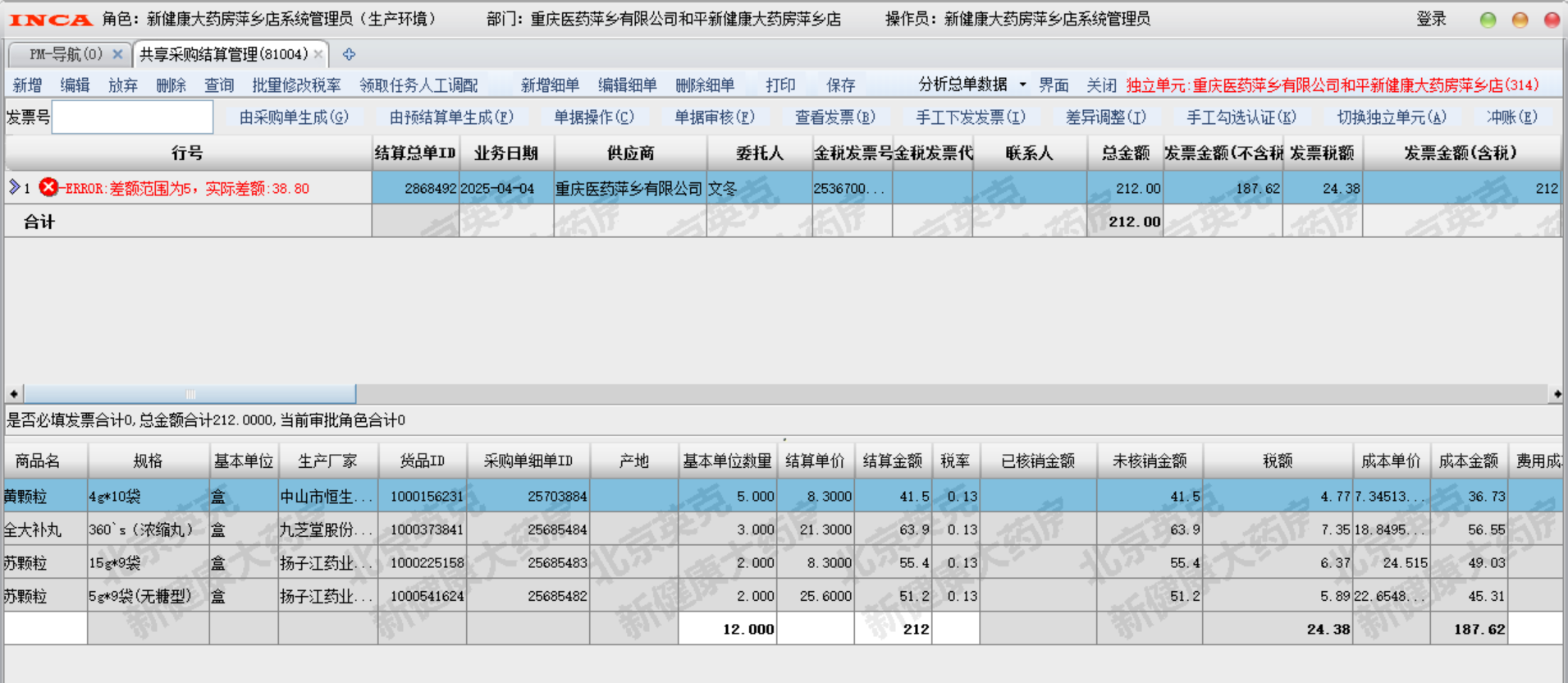Click the 供应商 column header

coord(630,153)
